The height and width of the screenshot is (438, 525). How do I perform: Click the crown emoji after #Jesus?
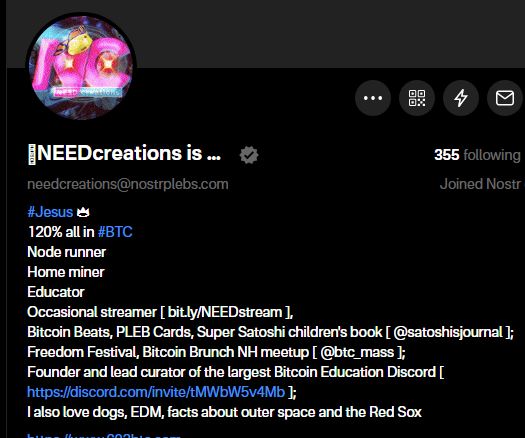(83, 212)
